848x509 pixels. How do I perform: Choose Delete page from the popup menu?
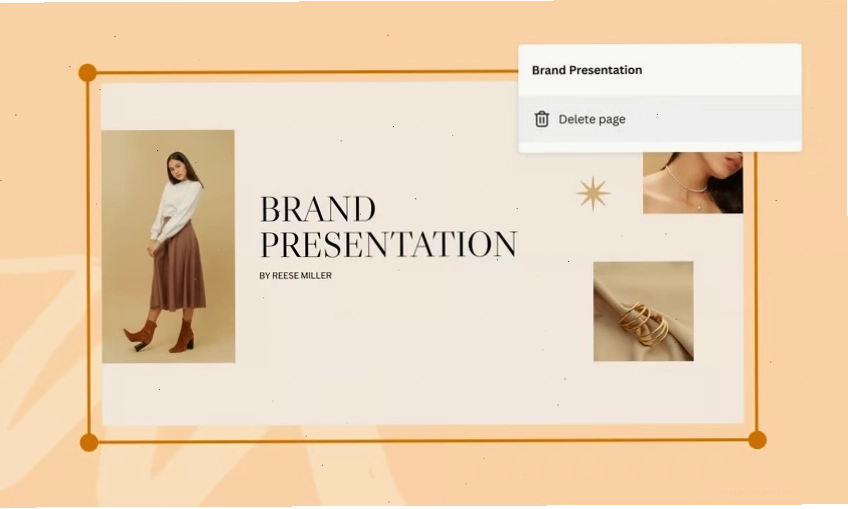660,119
